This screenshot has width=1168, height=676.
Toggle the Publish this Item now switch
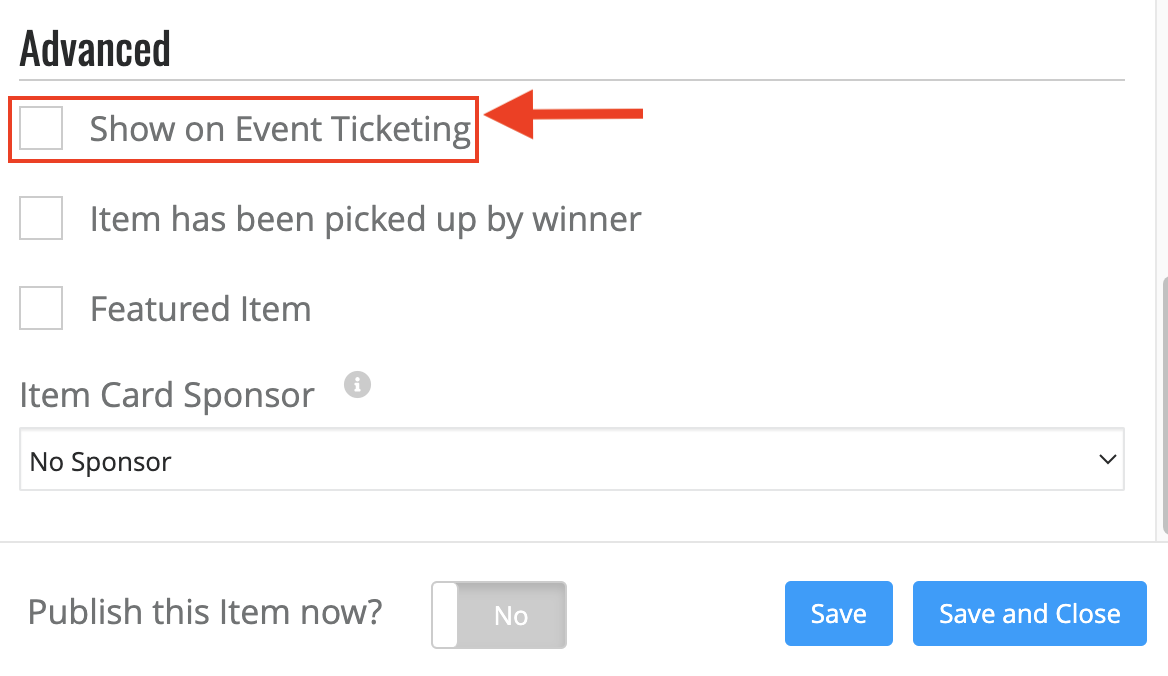click(x=499, y=615)
